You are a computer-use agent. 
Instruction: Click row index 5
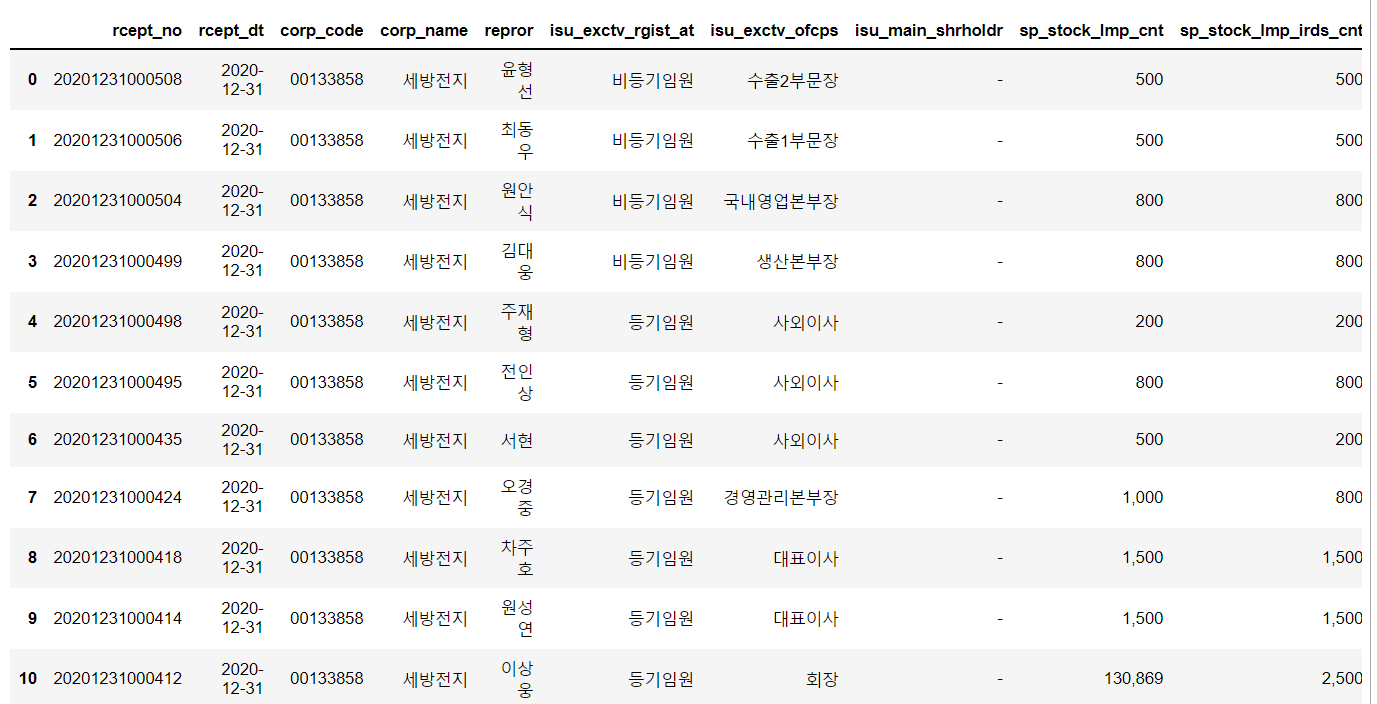[32, 382]
